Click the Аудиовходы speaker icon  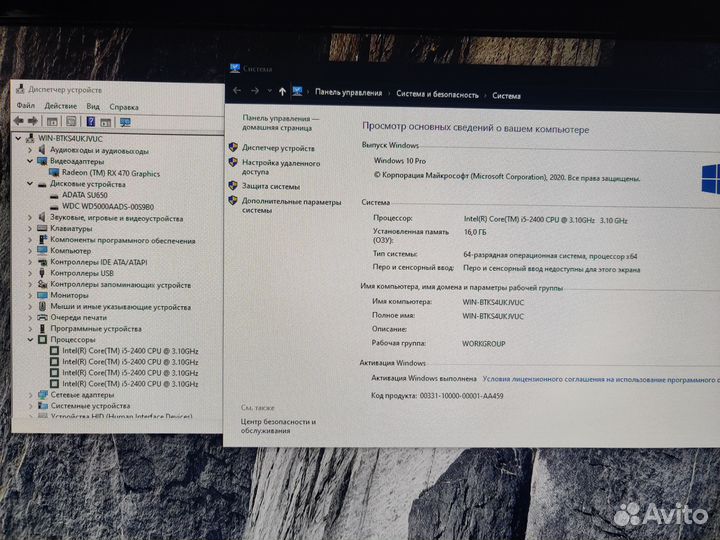pos(42,150)
